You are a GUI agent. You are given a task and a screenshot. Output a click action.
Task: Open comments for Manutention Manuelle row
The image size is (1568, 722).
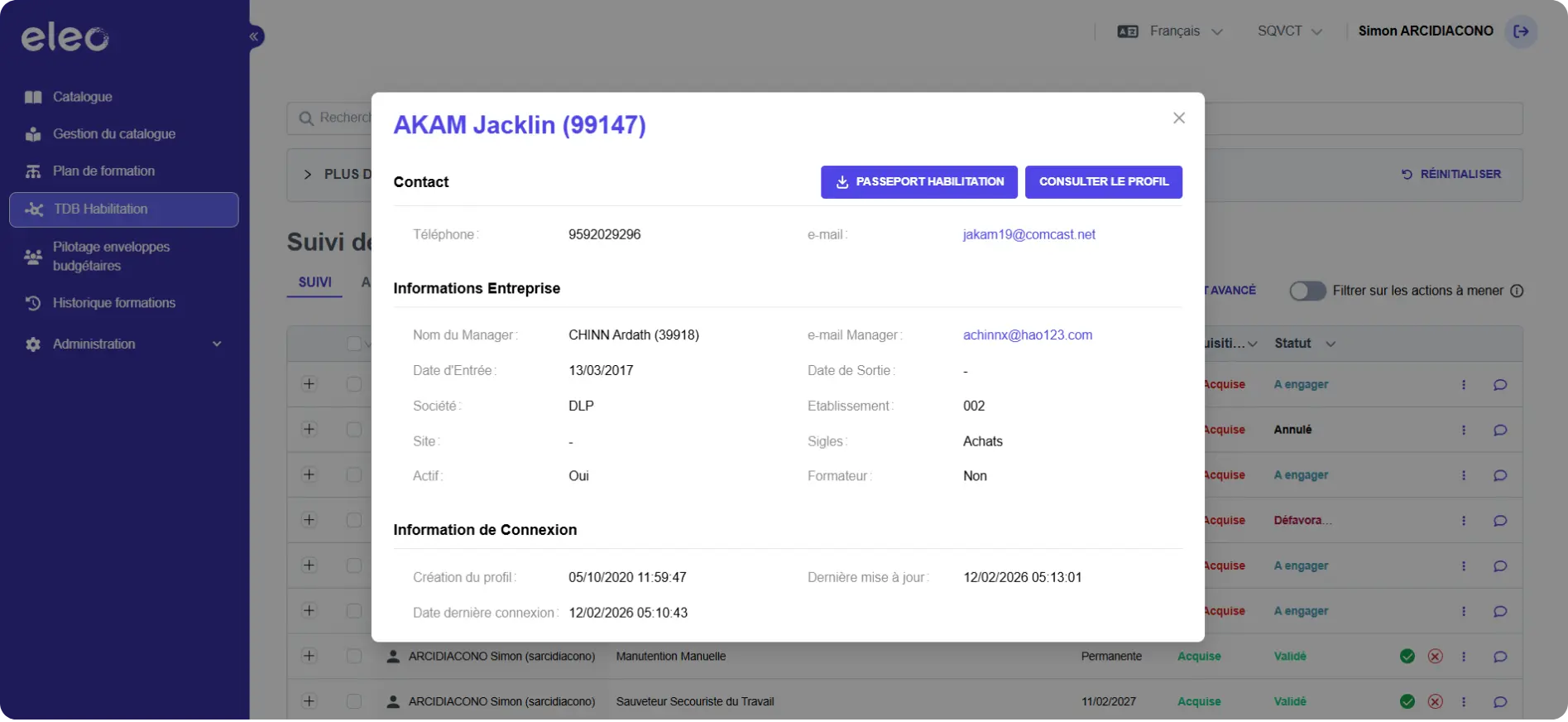pyautogui.click(x=1500, y=657)
